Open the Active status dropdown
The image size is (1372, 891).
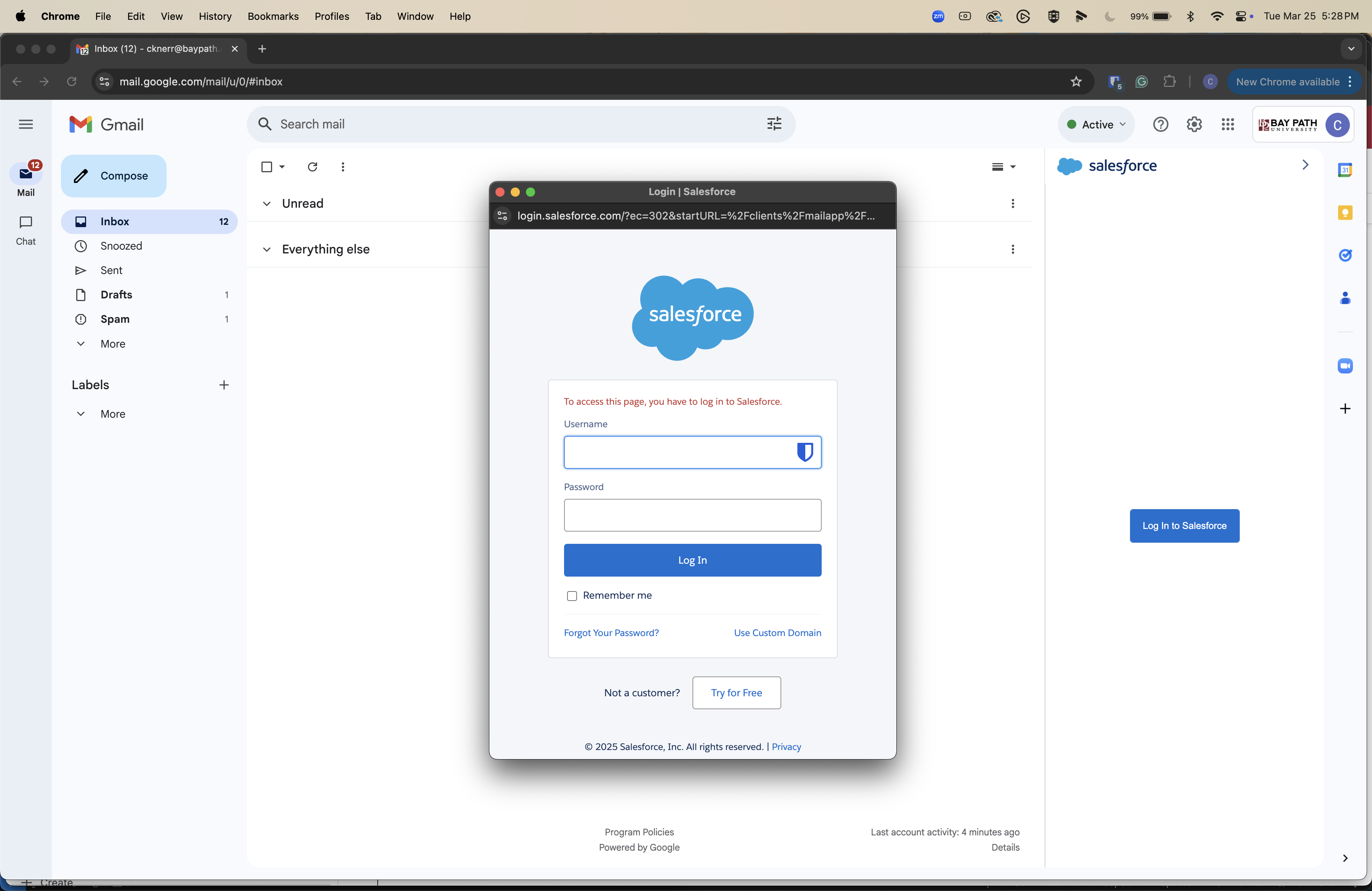click(x=1096, y=125)
